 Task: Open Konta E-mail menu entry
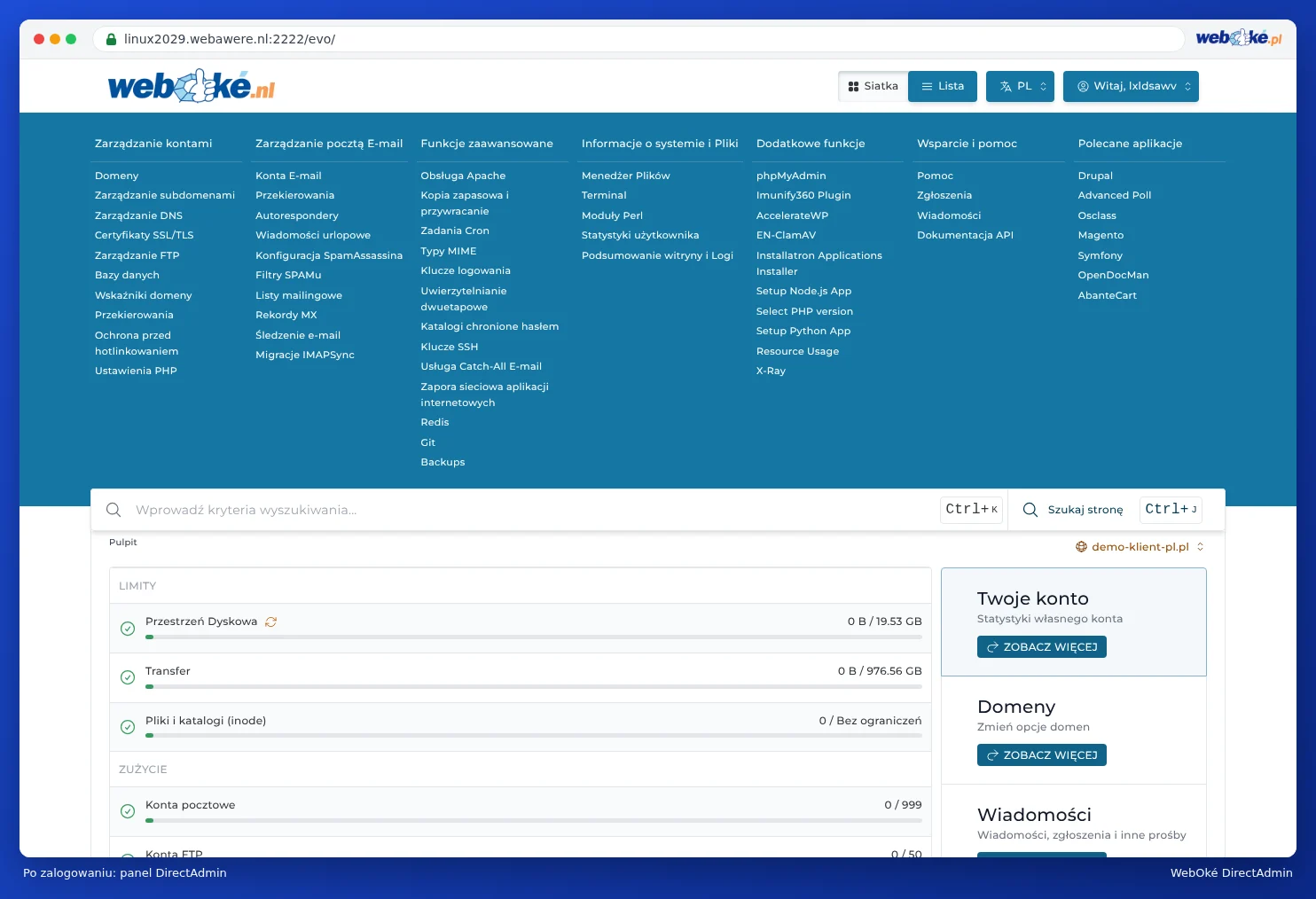288,176
